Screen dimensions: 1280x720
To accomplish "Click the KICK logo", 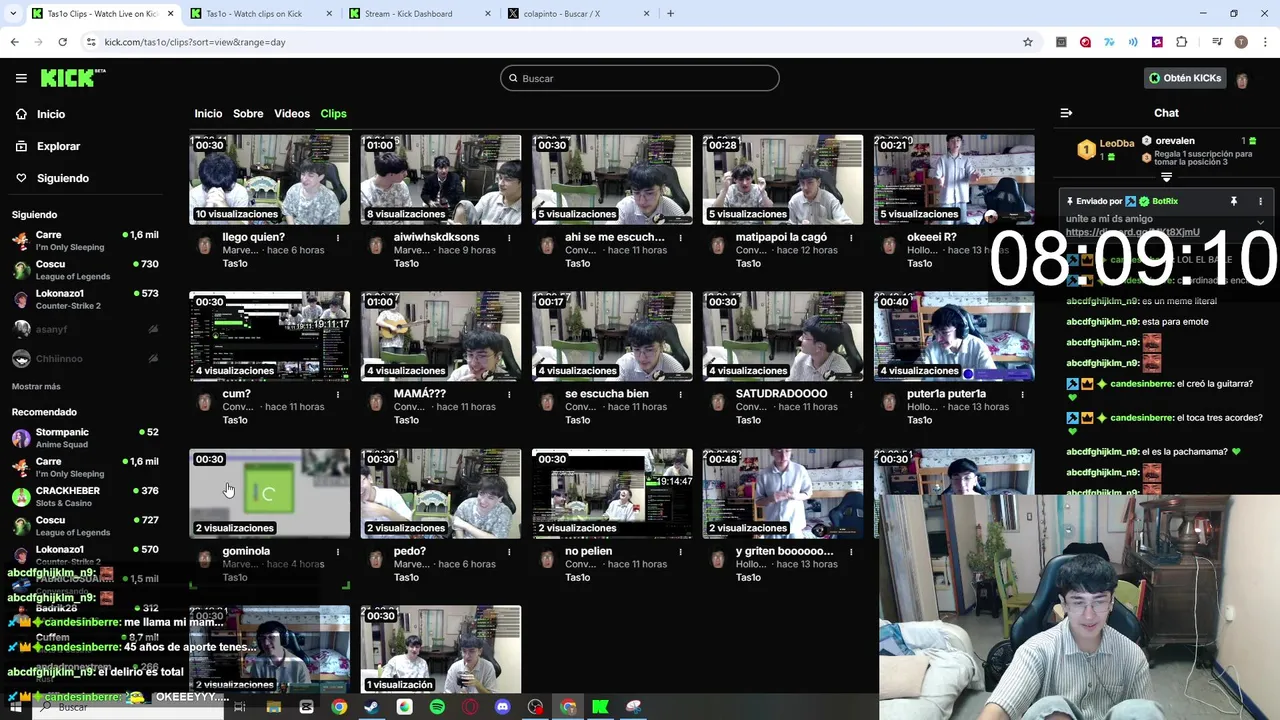I will pos(72,78).
